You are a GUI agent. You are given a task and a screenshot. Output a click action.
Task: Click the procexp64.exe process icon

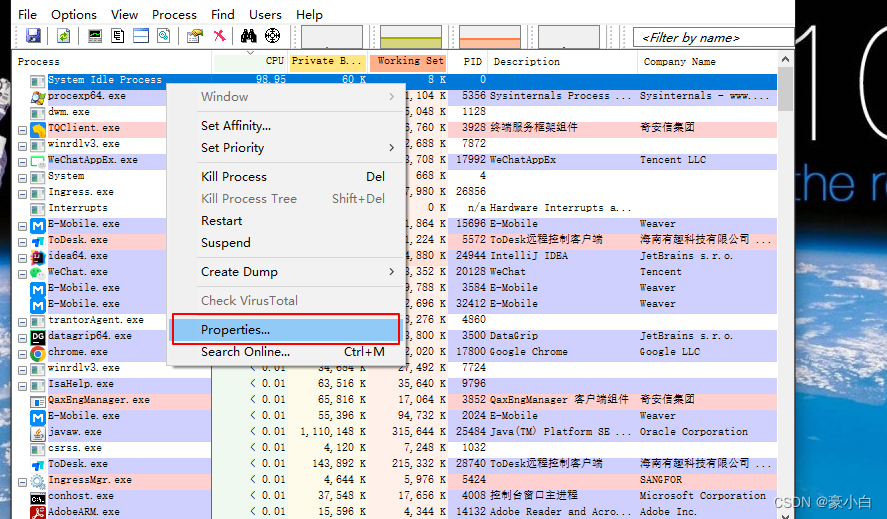point(38,97)
